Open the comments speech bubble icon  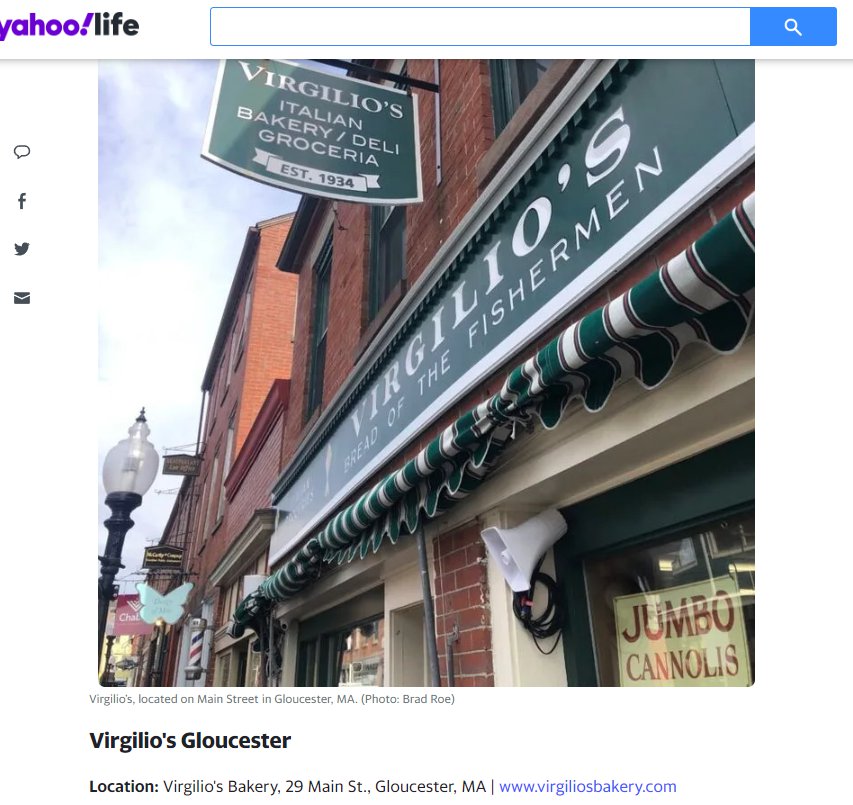click(22, 152)
